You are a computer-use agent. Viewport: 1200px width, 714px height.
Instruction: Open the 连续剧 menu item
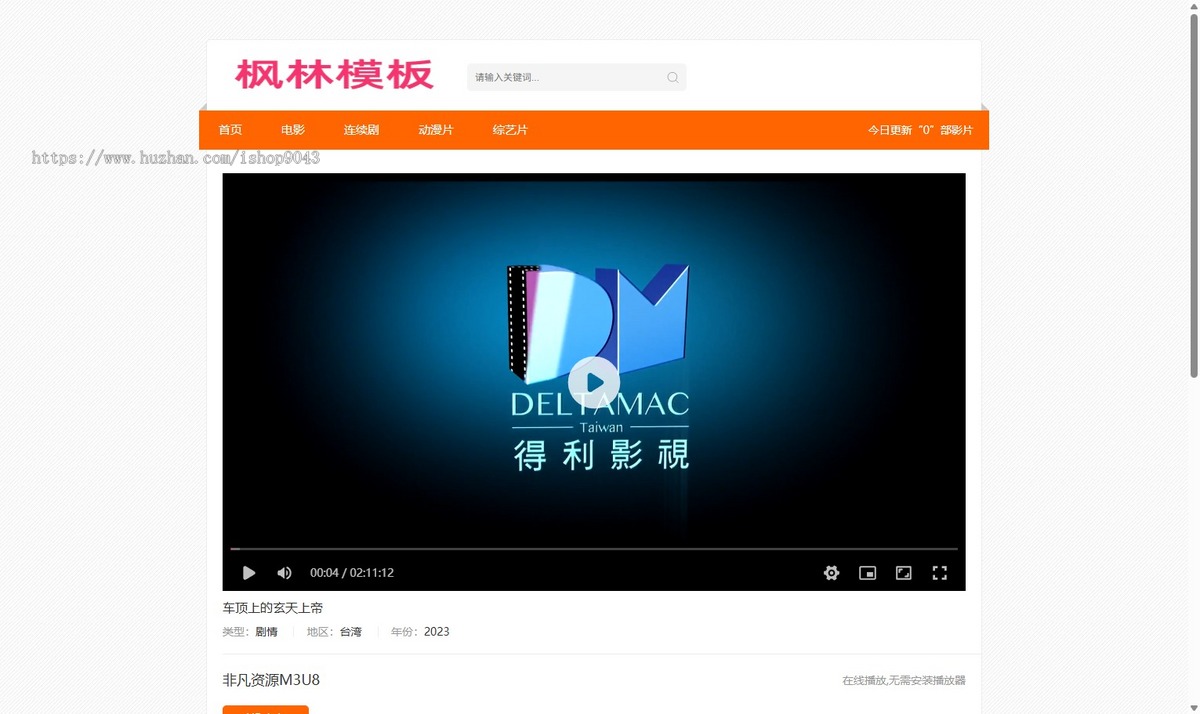pyautogui.click(x=361, y=130)
